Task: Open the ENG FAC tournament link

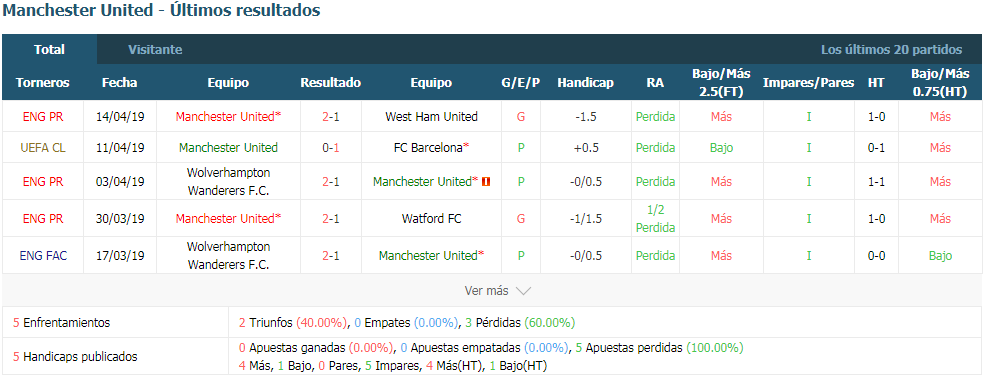Action: 43,256
